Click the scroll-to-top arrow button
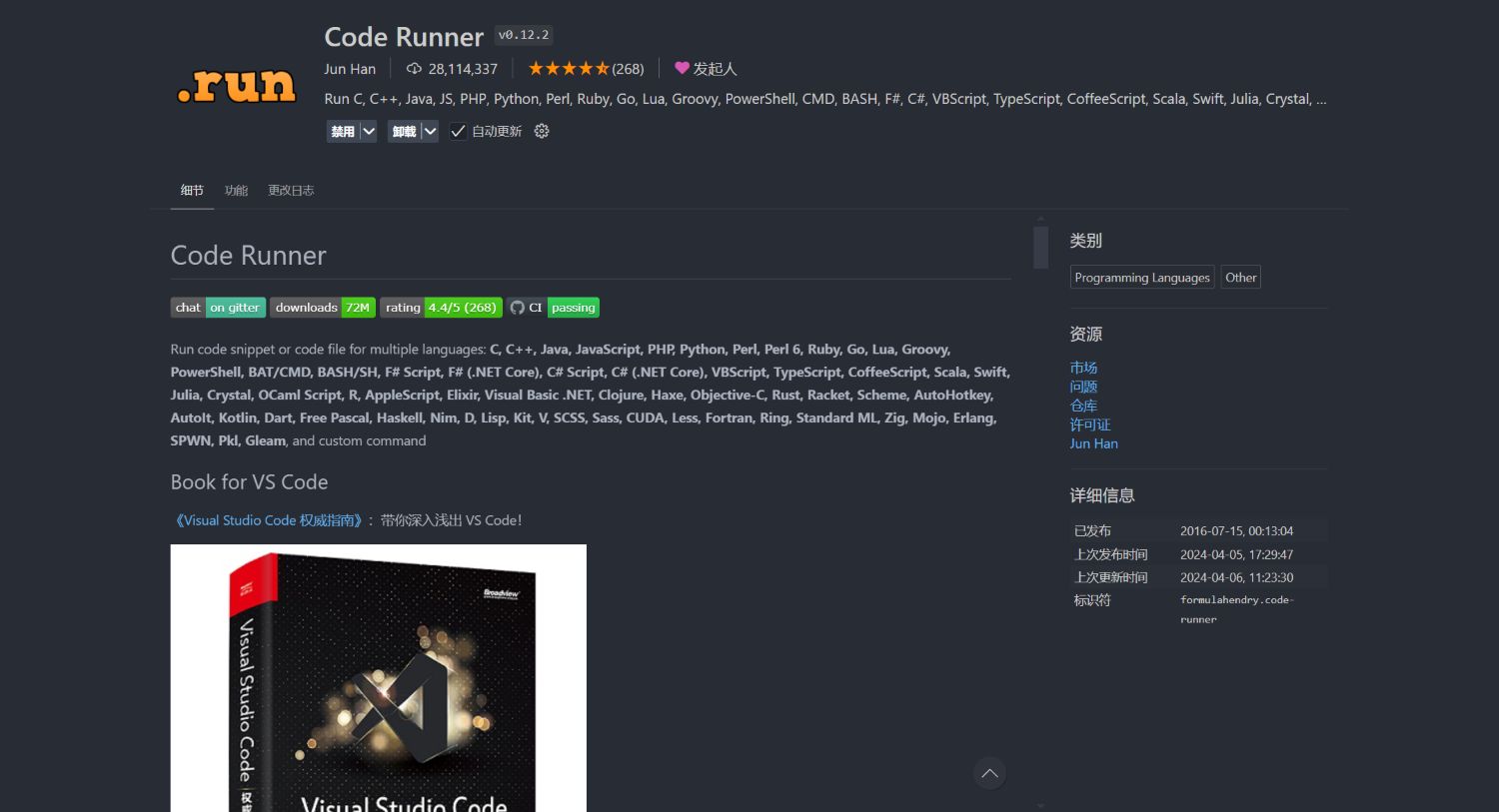Viewport: 1499px width, 812px height. (x=989, y=773)
